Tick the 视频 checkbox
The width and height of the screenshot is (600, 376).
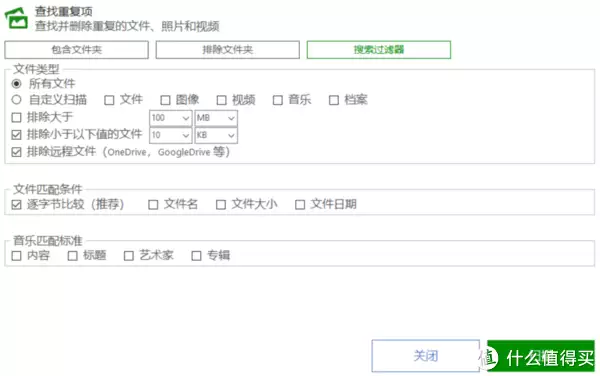222,100
